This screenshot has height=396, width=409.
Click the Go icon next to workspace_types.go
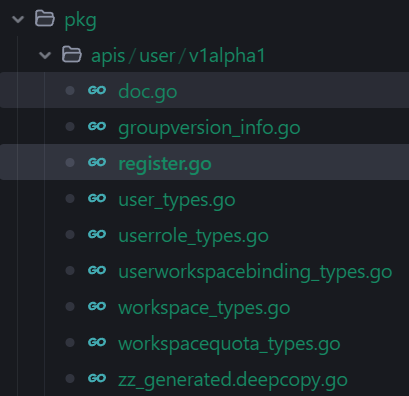(97, 306)
